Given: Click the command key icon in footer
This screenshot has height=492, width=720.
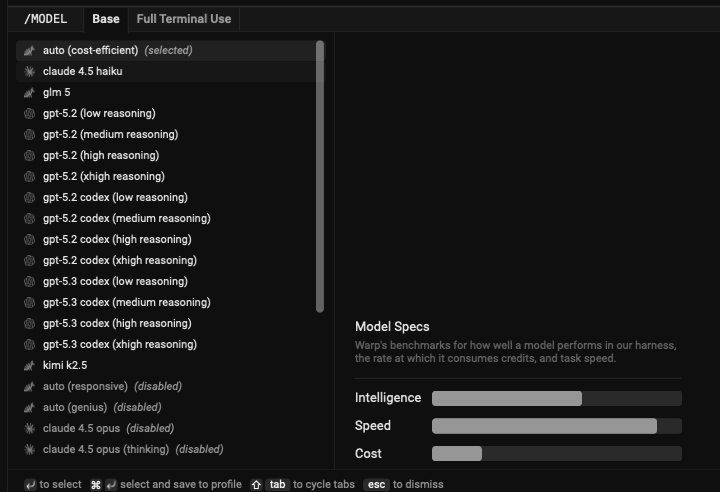Looking at the screenshot, I should [x=96, y=485].
